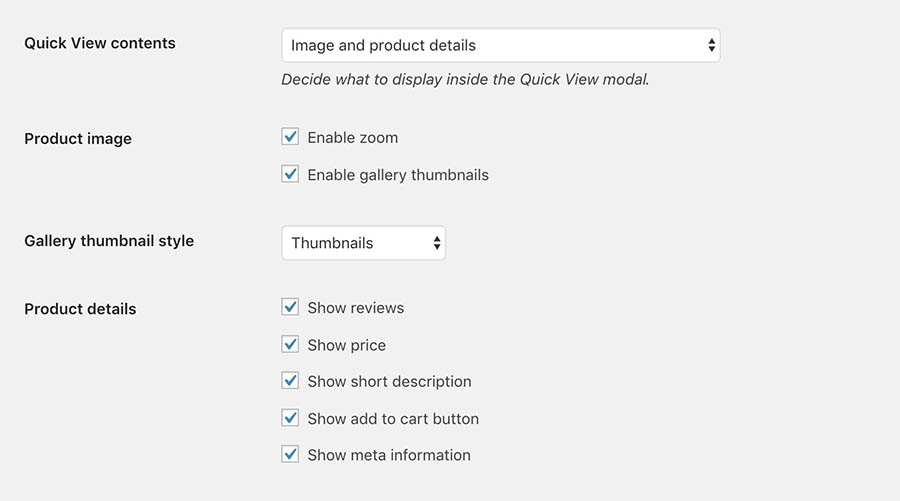Click the Enable gallery thumbnails label text
The width and height of the screenshot is (900, 501).
coord(398,175)
